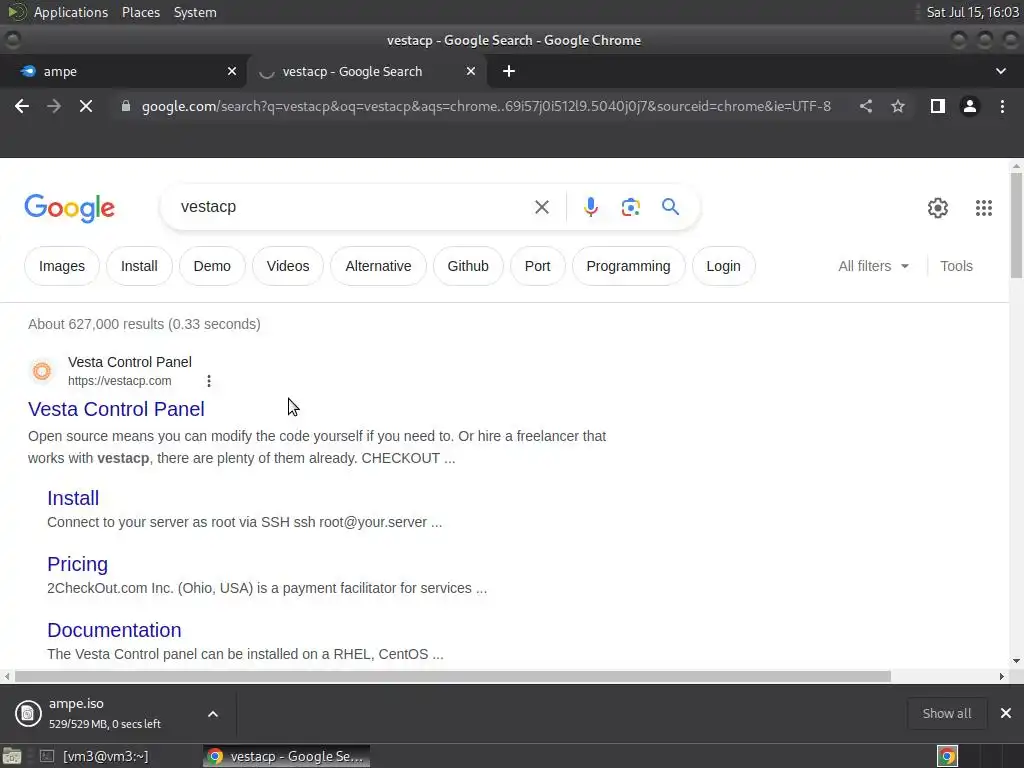Image resolution: width=1024 pixels, height=768 pixels.
Task: Filter results by Images
Action: pyautogui.click(x=62, y=266)
